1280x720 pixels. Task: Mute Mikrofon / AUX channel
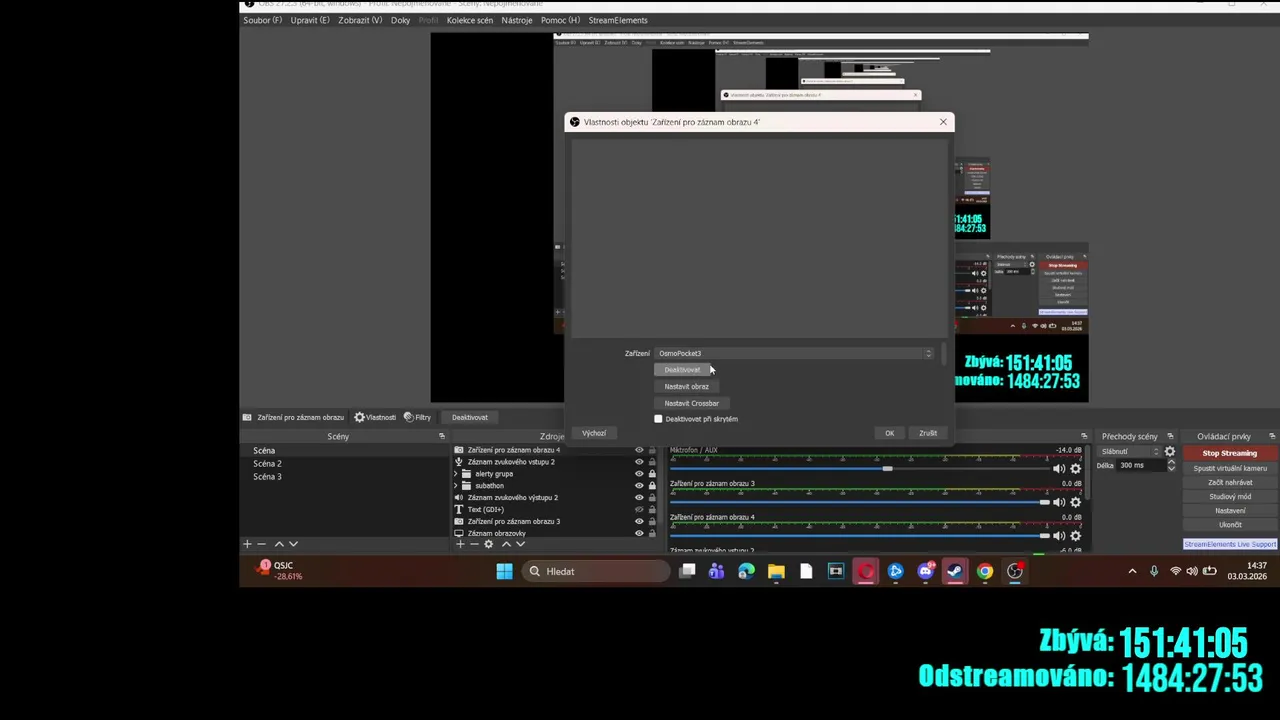[x=1059, y=469]
